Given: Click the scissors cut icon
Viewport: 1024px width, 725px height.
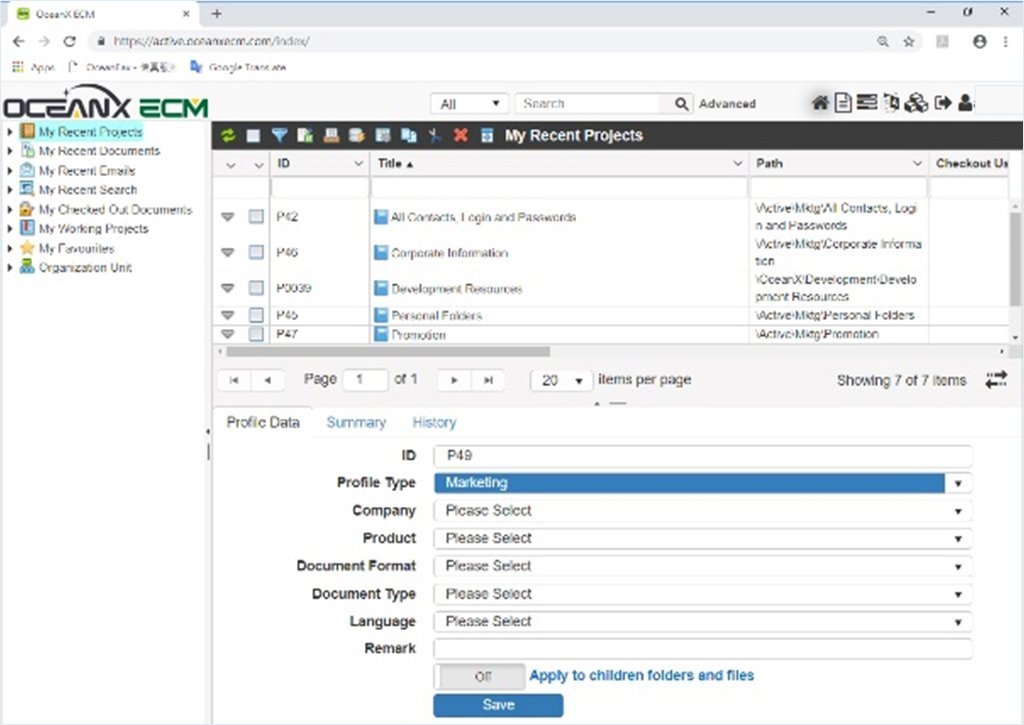Looking at the screenshot, I should (435, 135).
